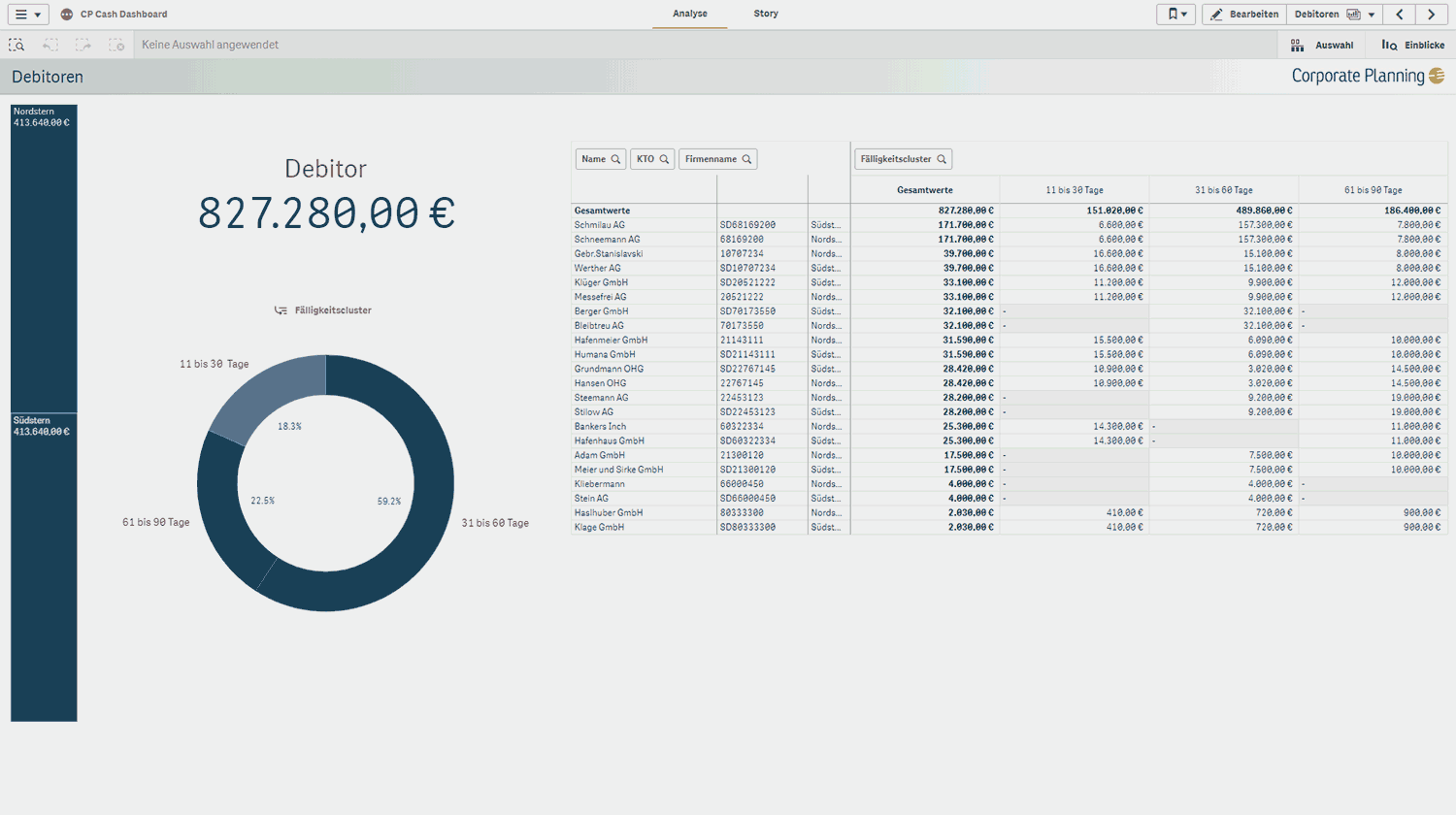The width and height of the screenshot is (1456, 815).
Task: Select the Schmilau AG row name
Action: tap(600, 225)
